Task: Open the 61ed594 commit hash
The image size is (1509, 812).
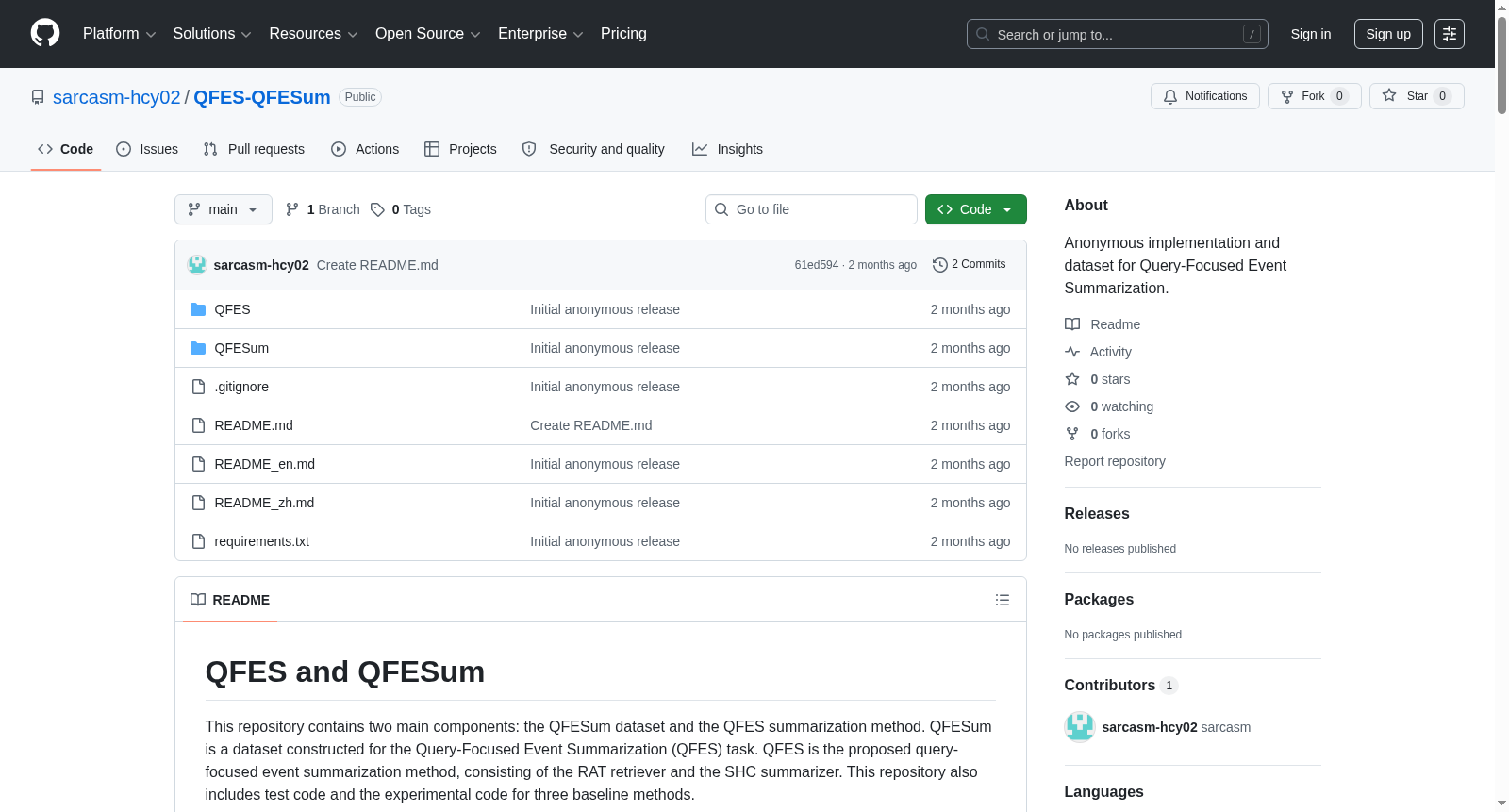Action: 817,265
